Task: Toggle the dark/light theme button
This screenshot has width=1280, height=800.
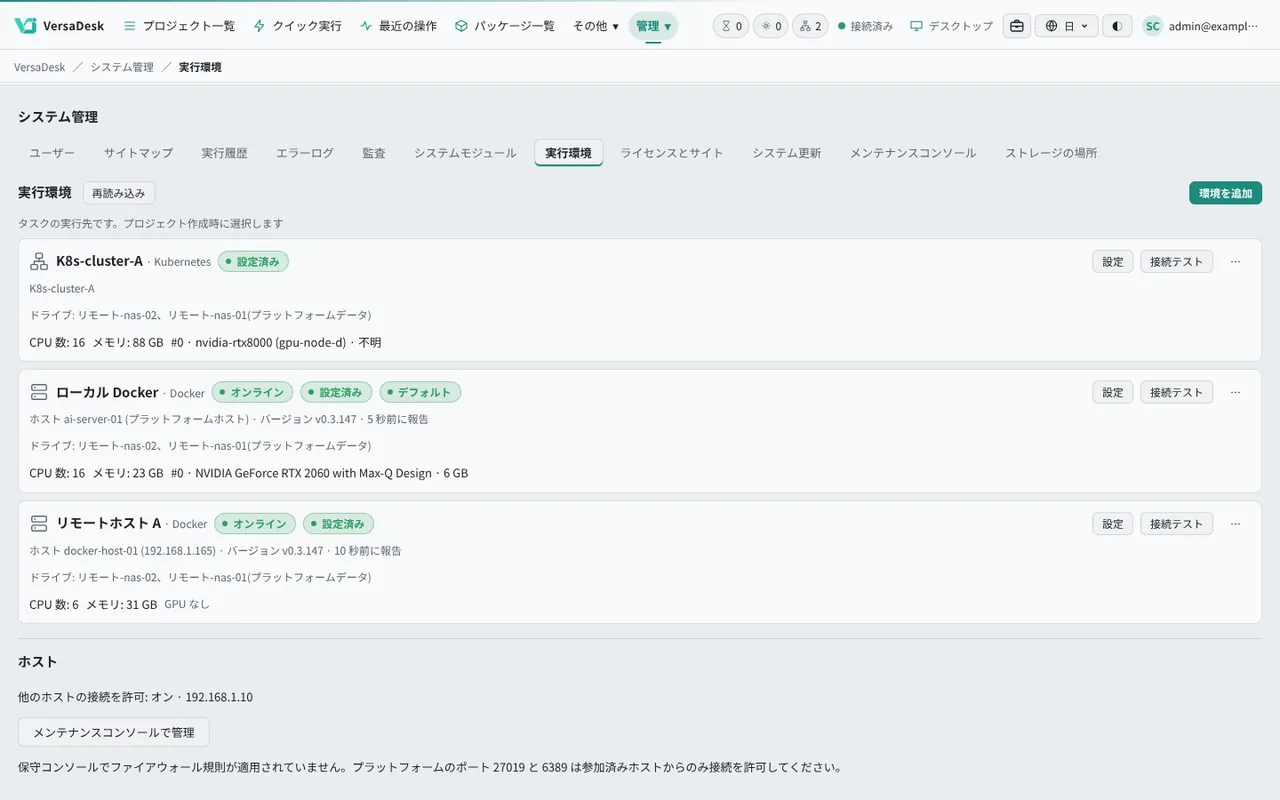Action: coord(1117,26)
